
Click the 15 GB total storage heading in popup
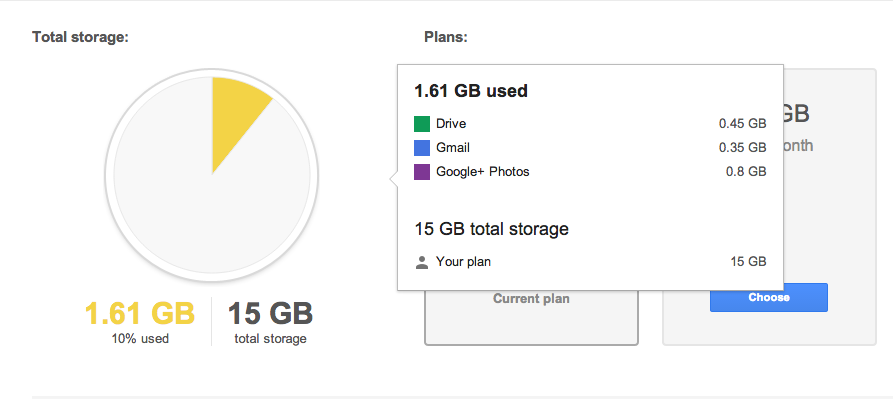coord(491,229)
